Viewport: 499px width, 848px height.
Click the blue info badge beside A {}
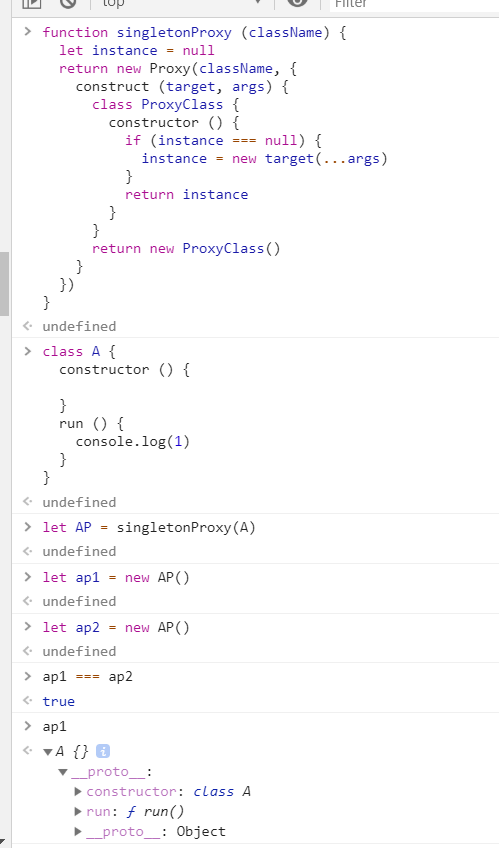point(103,751)
